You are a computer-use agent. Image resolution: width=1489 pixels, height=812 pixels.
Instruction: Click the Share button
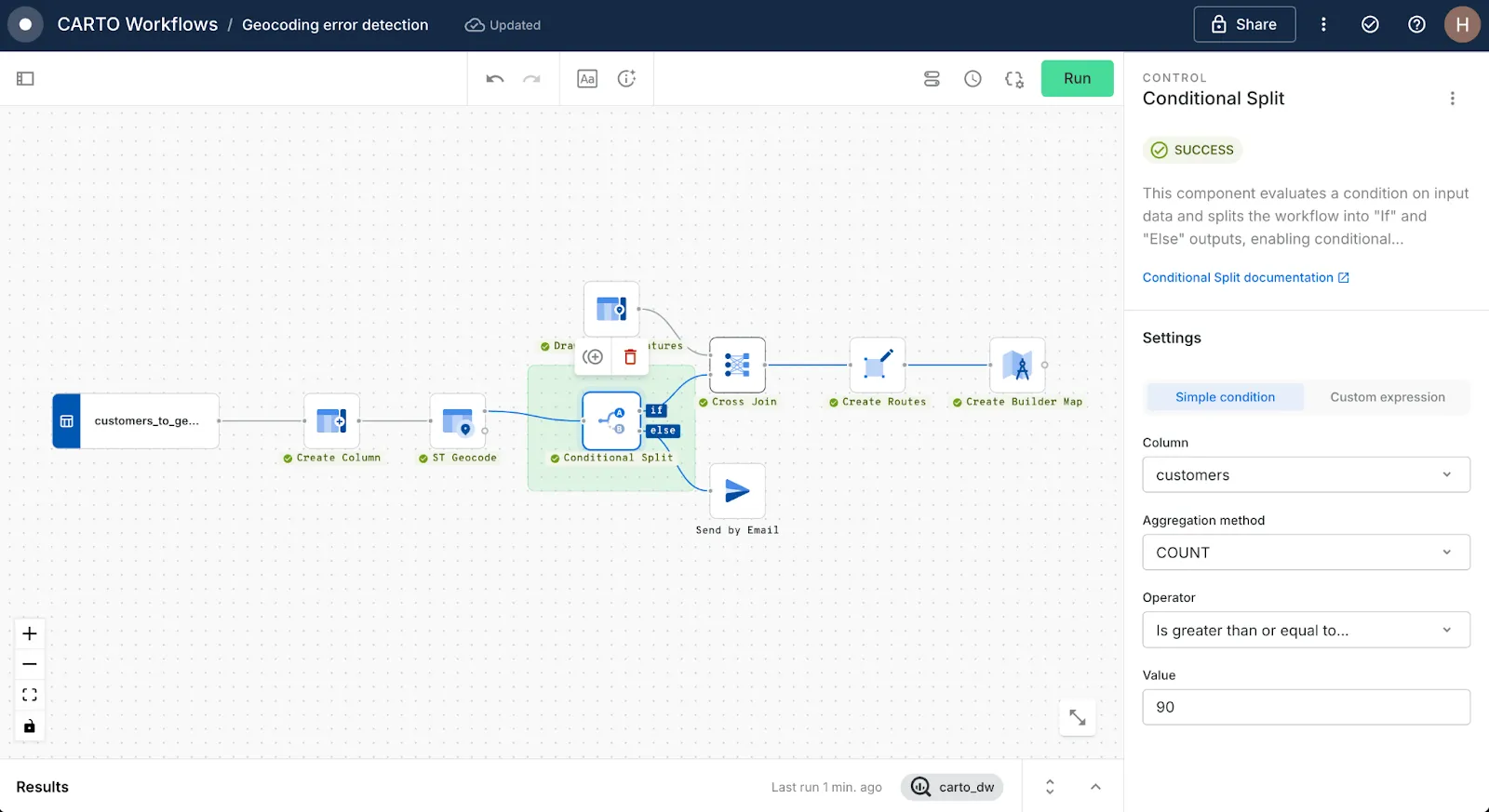point(1244,25)
